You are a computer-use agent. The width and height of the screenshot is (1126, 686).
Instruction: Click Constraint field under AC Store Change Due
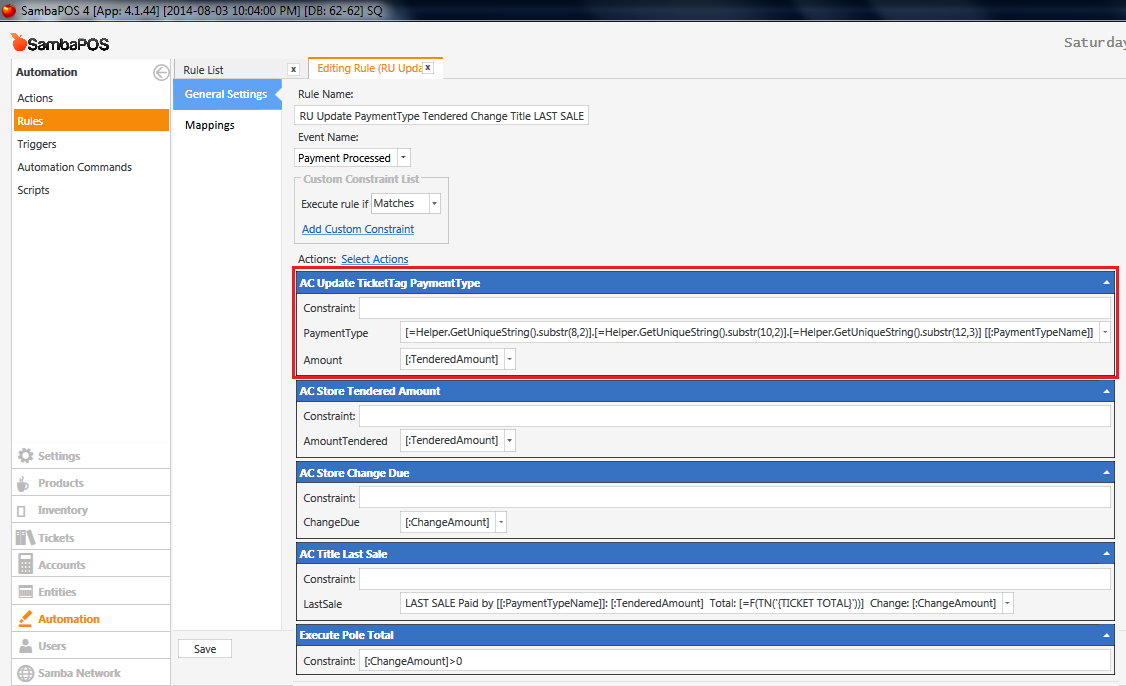tap(735, 497)
